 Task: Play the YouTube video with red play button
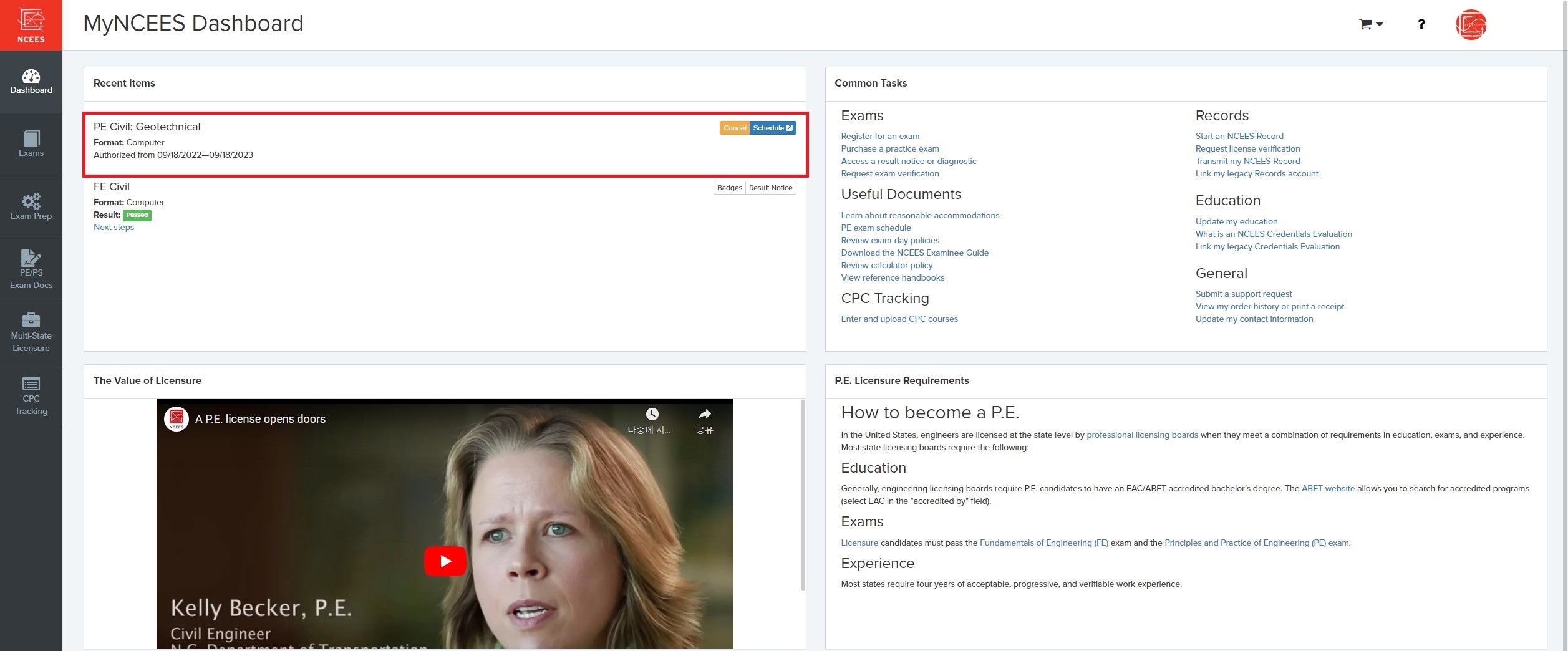445,561
